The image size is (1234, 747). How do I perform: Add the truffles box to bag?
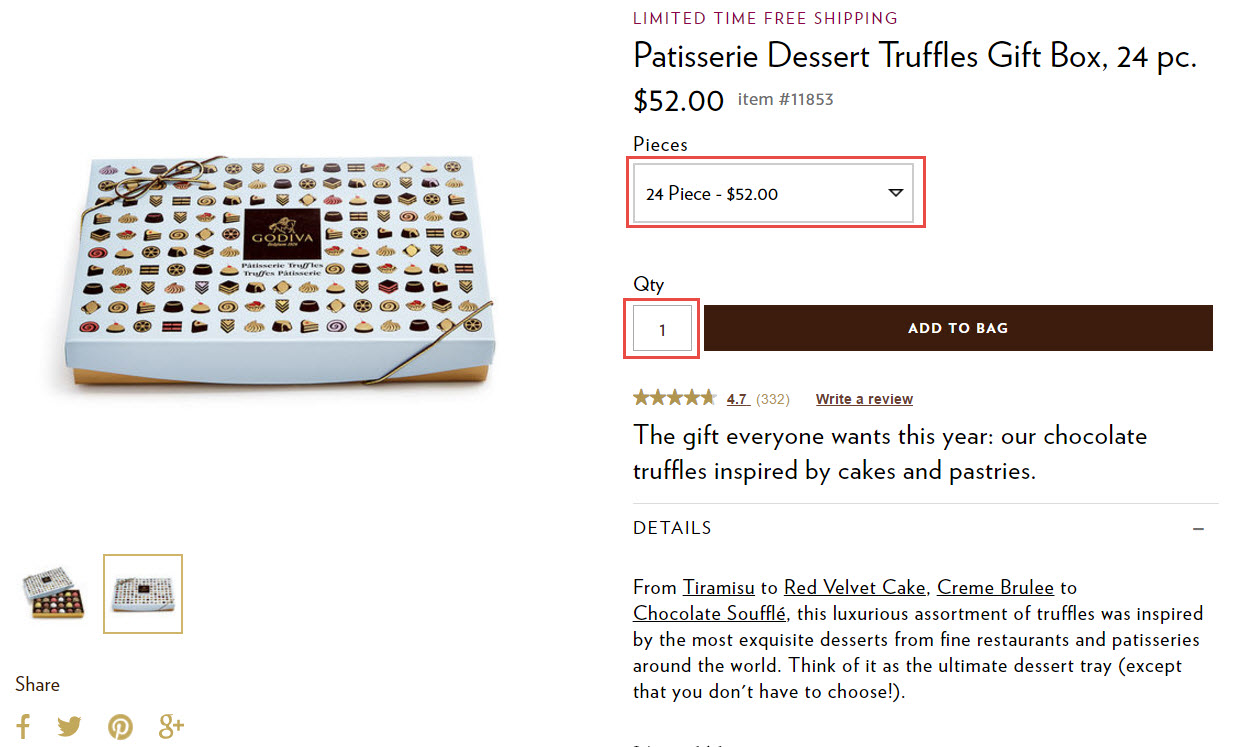click(x=958, y=328)
